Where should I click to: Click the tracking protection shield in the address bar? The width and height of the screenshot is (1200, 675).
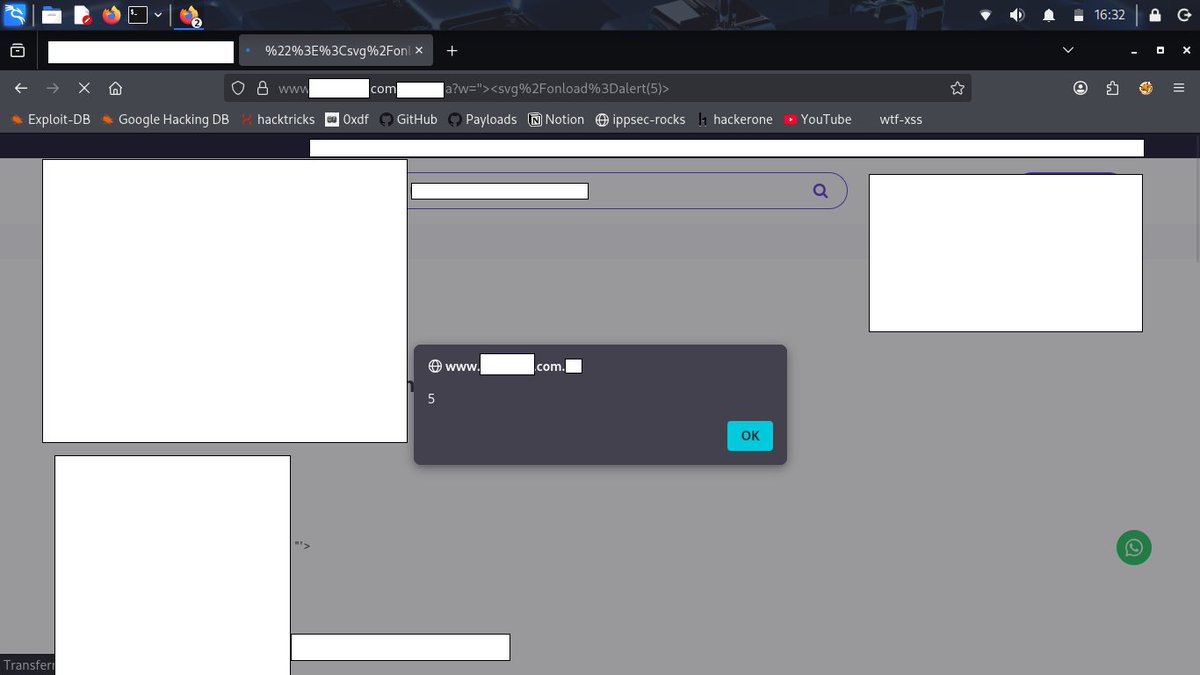pyautogui.click(x=237, y=88)
